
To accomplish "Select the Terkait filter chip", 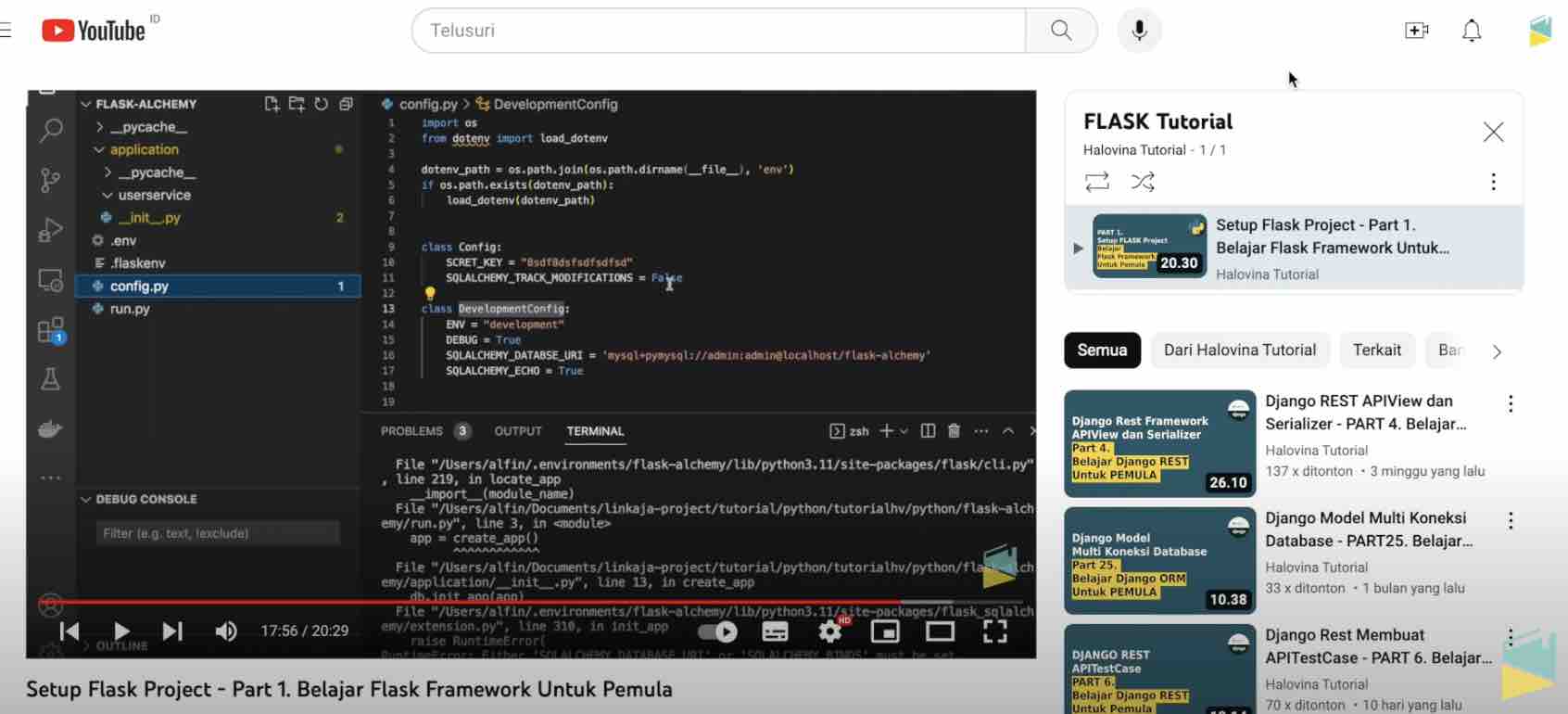I will 1377,351.
